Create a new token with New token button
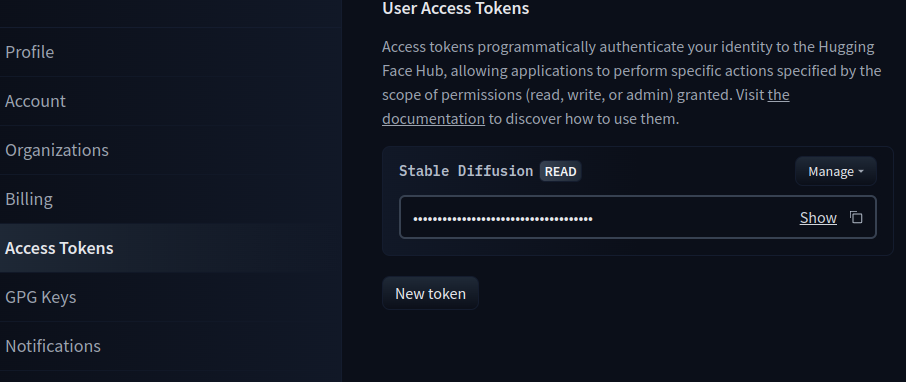This screenshot has width=906, height=382. click(x=430, y=293)
